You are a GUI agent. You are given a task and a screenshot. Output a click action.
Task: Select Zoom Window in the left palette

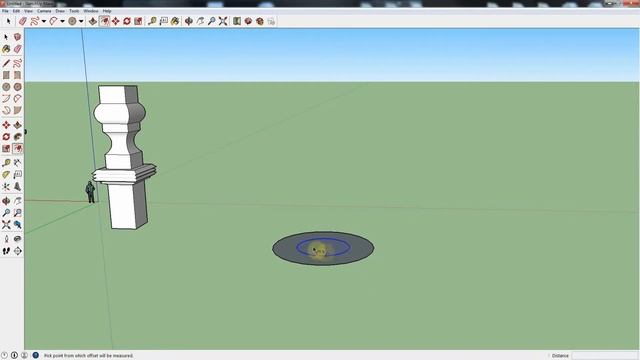coord(18,213)
